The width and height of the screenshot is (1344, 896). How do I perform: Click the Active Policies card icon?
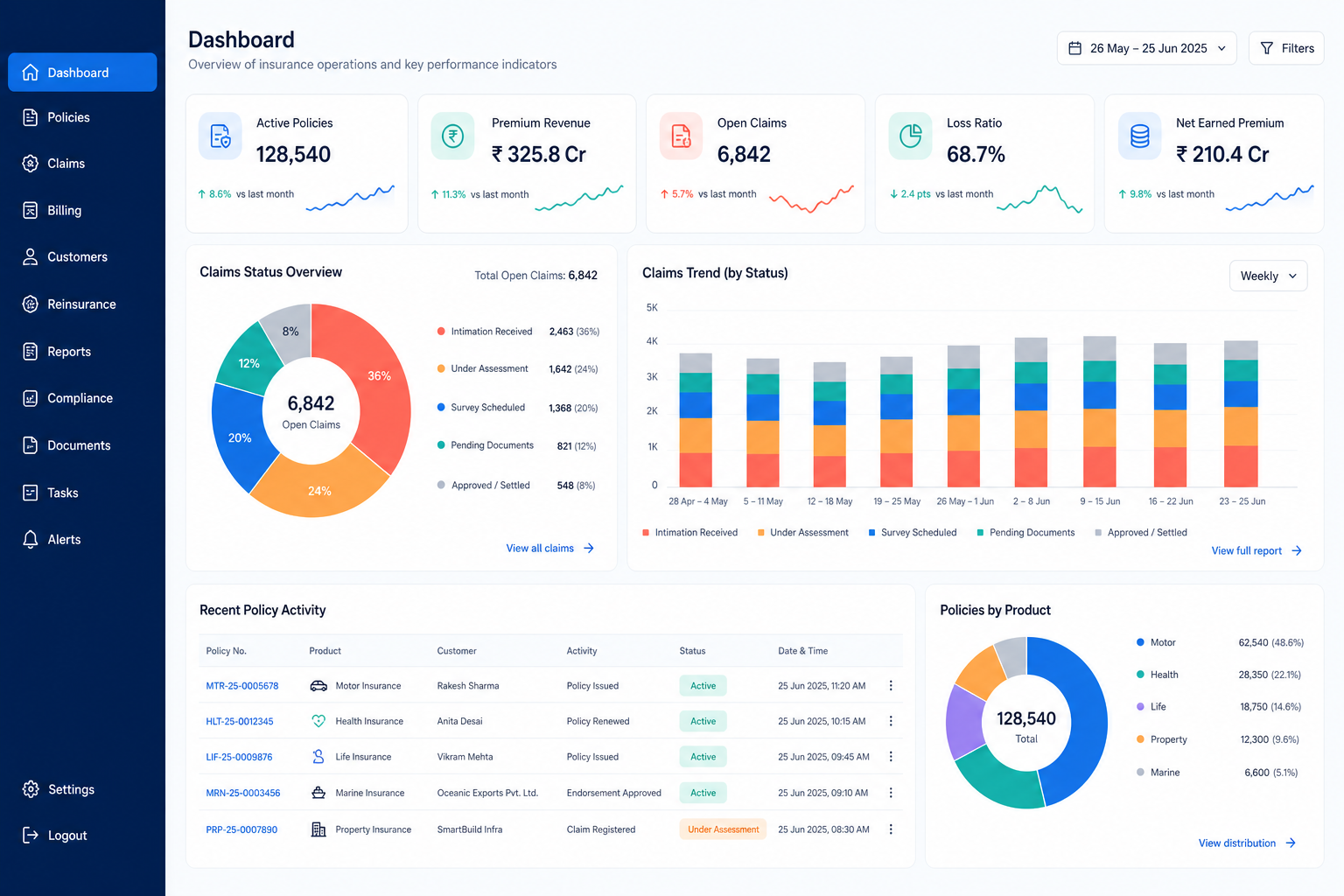(x=220, y=136)
